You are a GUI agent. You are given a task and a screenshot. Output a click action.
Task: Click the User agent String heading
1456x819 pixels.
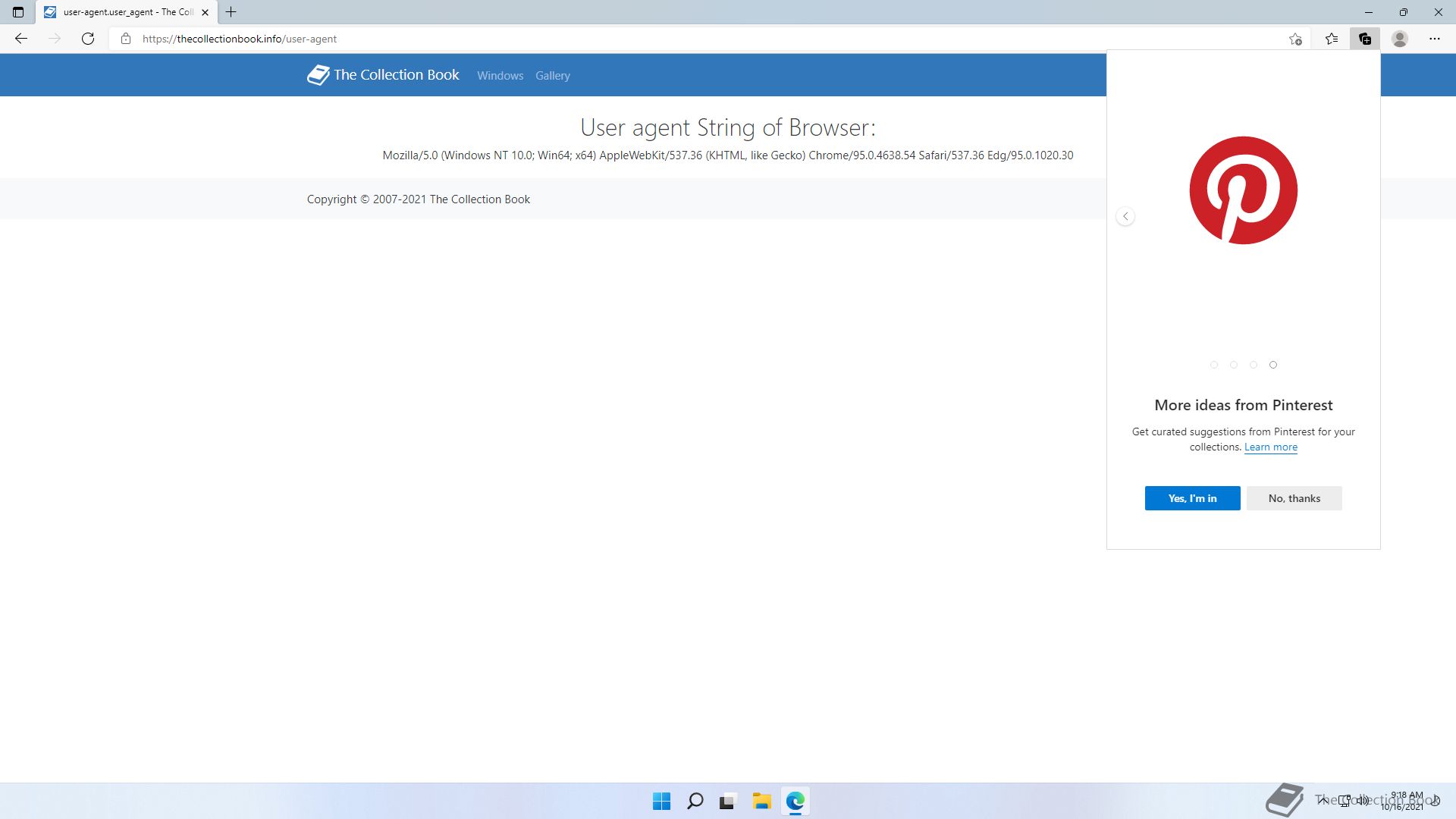728,127
